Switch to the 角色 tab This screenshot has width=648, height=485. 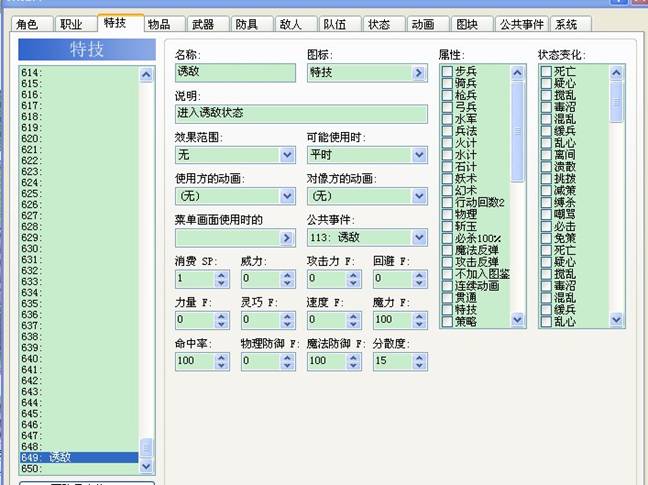[32, 24]
